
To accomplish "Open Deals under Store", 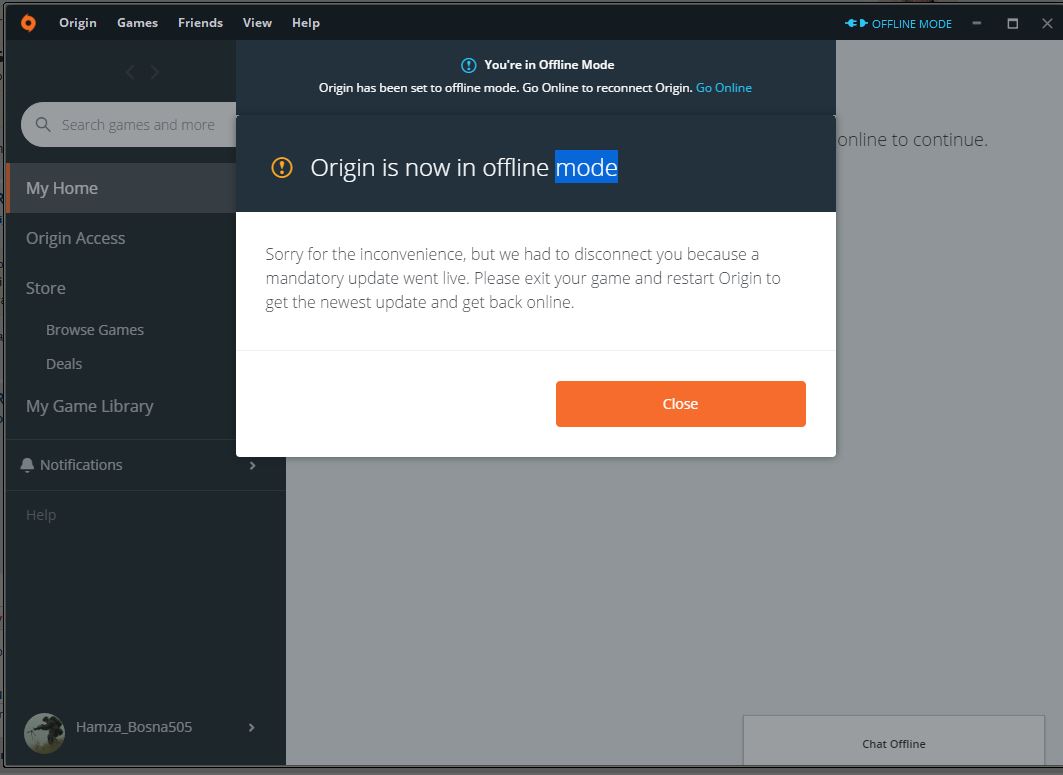I will tap(64, 364).
